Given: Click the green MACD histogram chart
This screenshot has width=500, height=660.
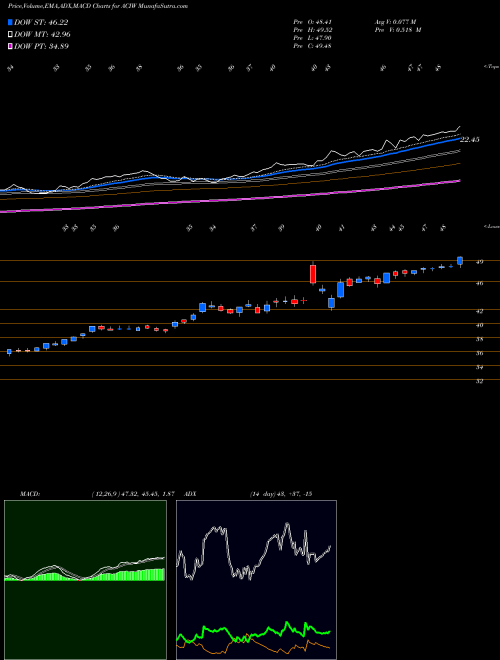Looking at the screenshot, I should 85,580.
